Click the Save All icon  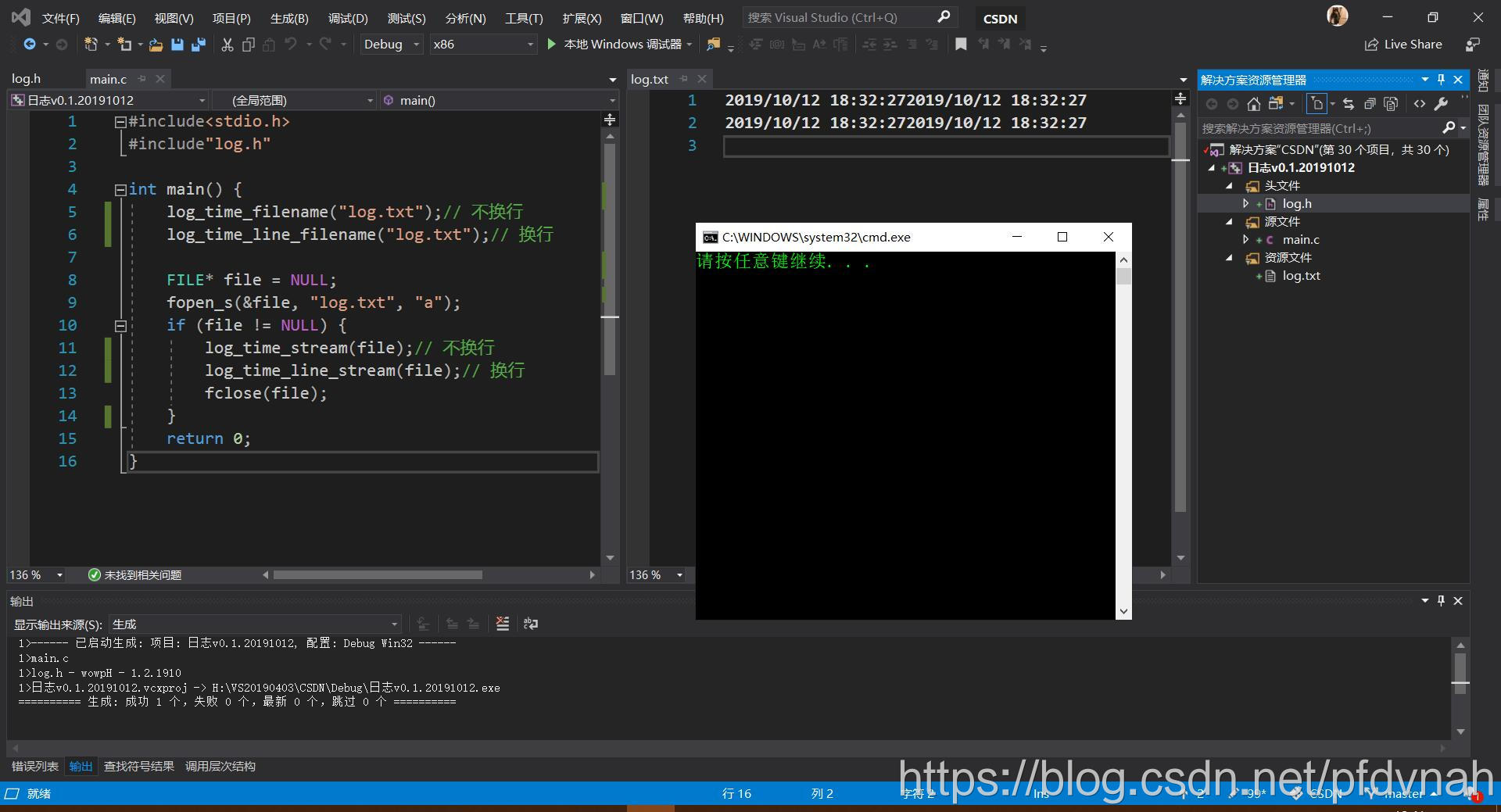pos(199,45)
